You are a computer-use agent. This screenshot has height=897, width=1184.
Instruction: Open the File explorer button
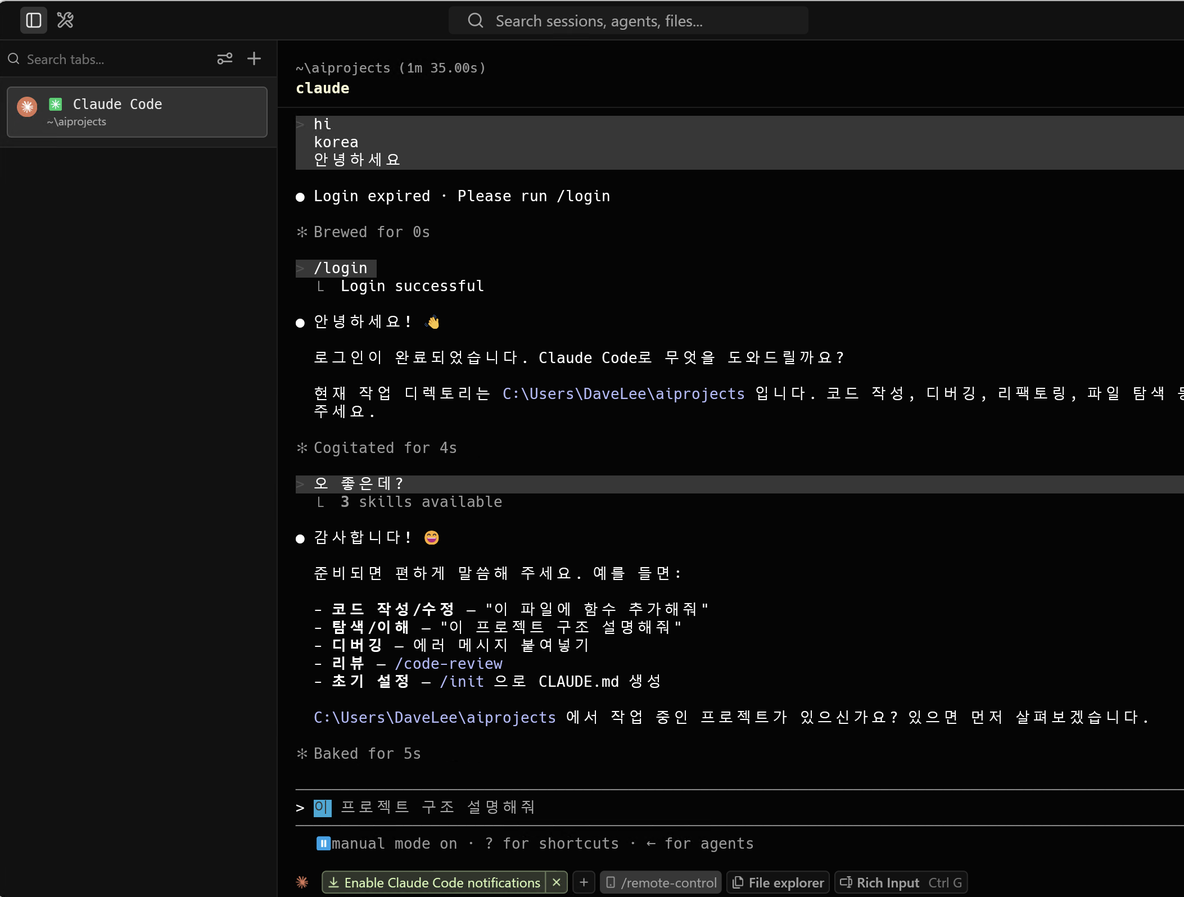(x=778, y=883)
